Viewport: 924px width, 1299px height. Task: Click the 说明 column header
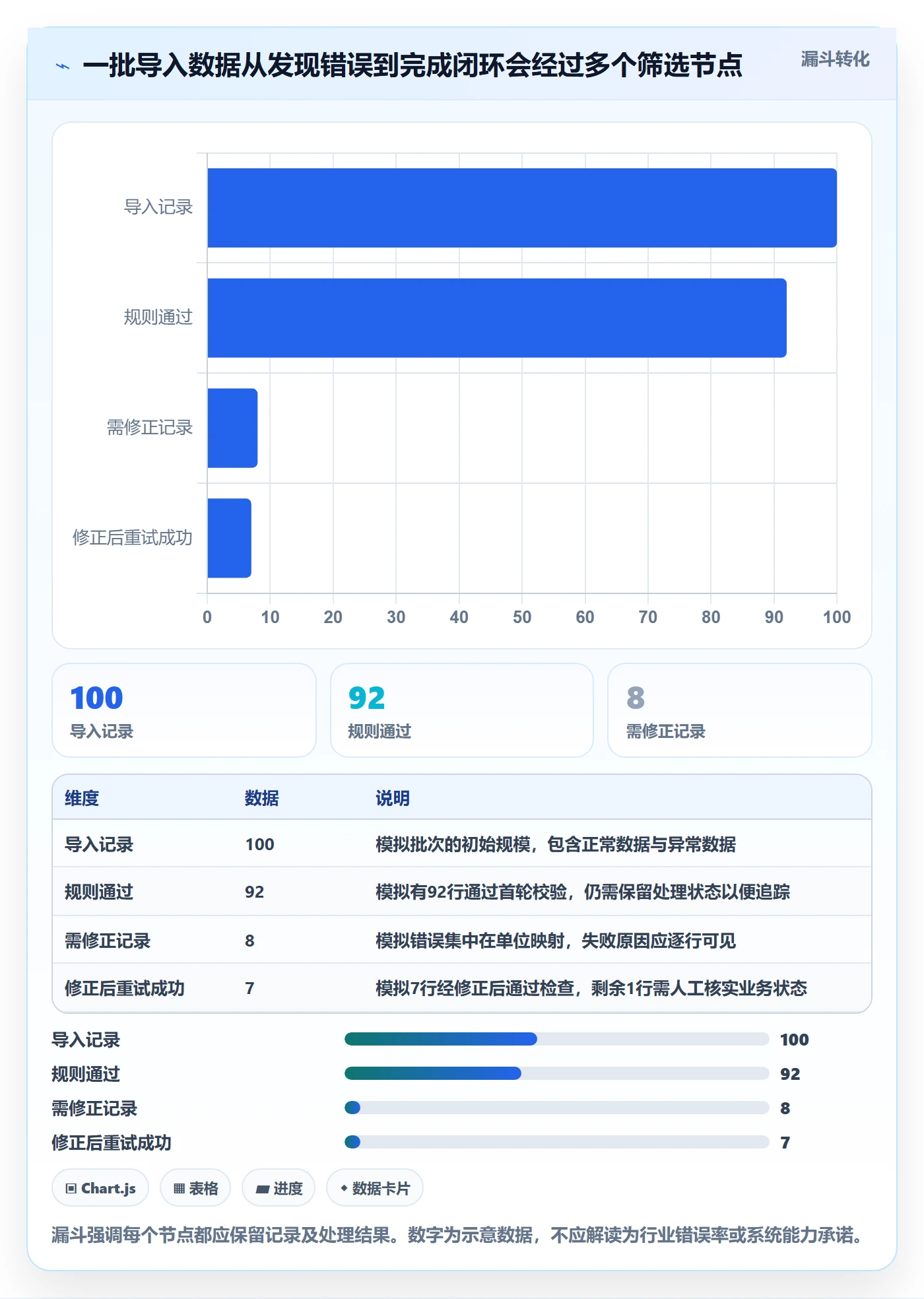(393, 798)
